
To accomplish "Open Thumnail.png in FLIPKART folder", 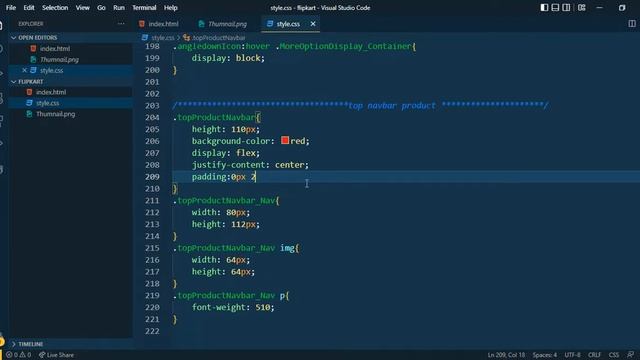I will click(56, 114).
